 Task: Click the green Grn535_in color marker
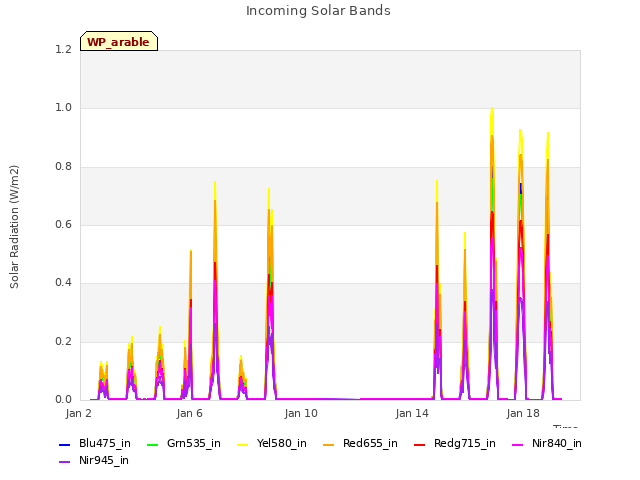(x=152, y=444)
